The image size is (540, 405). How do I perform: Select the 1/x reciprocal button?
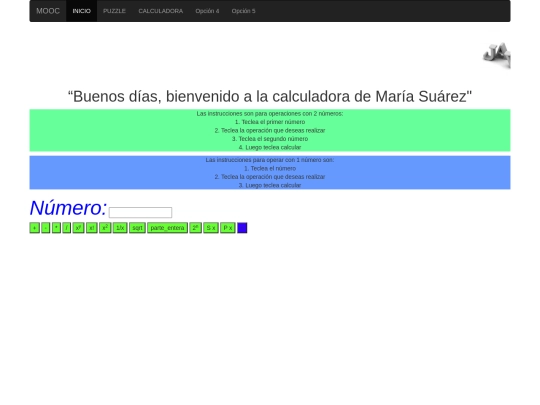click(x=120, y=228)
